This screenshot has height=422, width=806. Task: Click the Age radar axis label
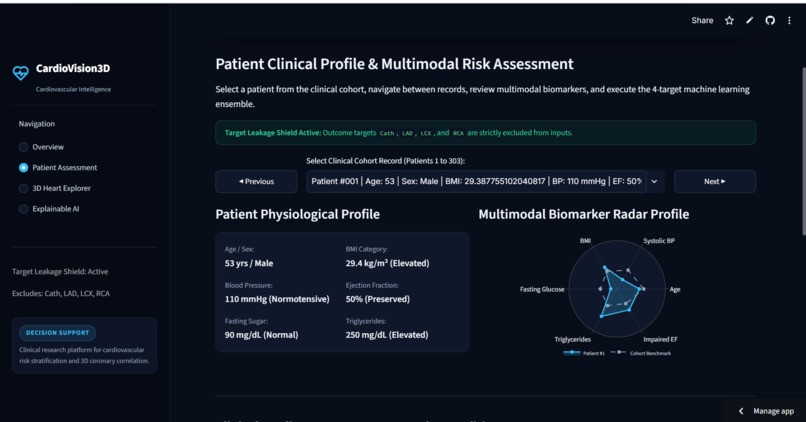pos(674,289)
